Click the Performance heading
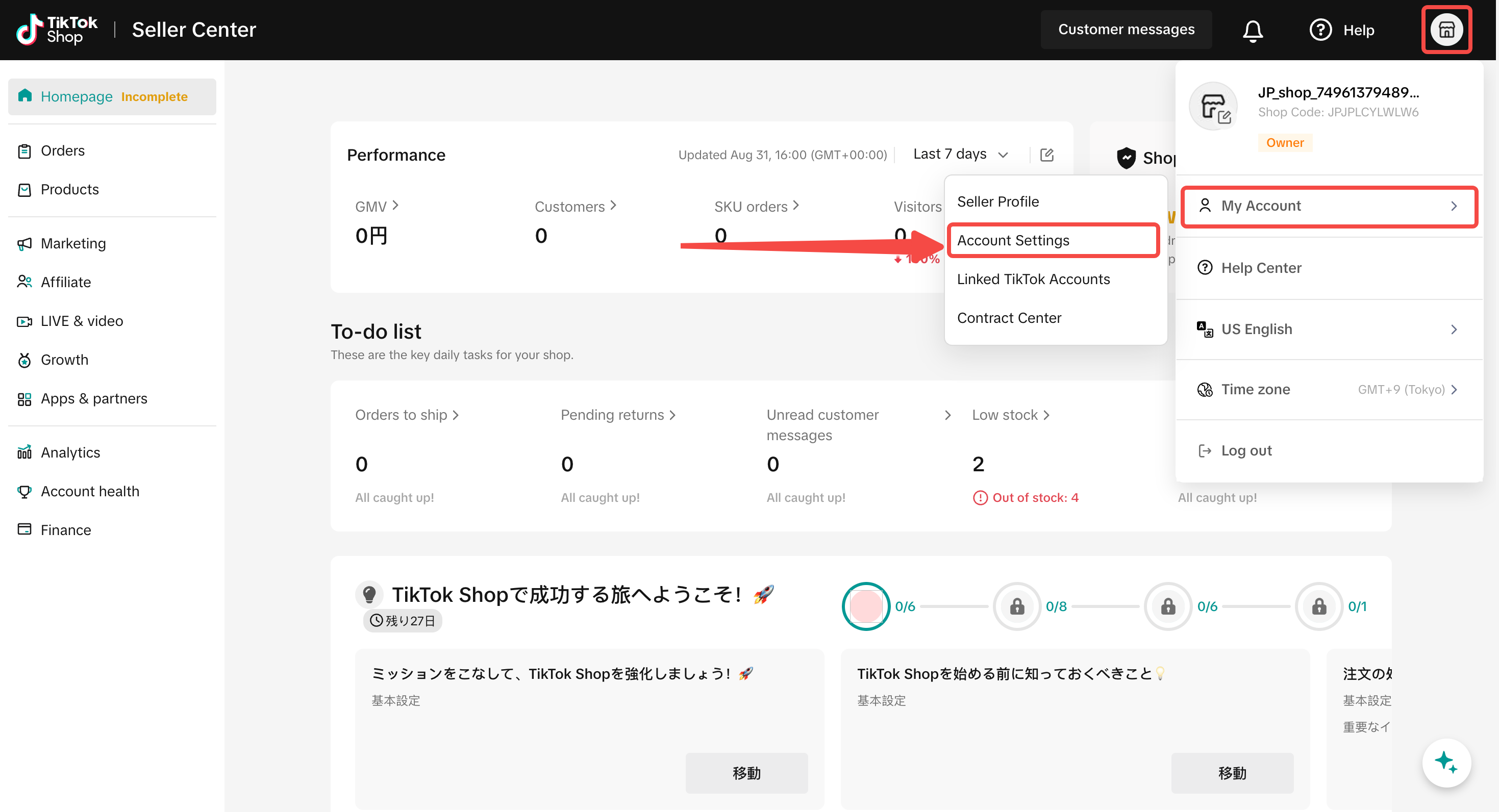This screenshot has width=1499, height=812. click(396, 155)
